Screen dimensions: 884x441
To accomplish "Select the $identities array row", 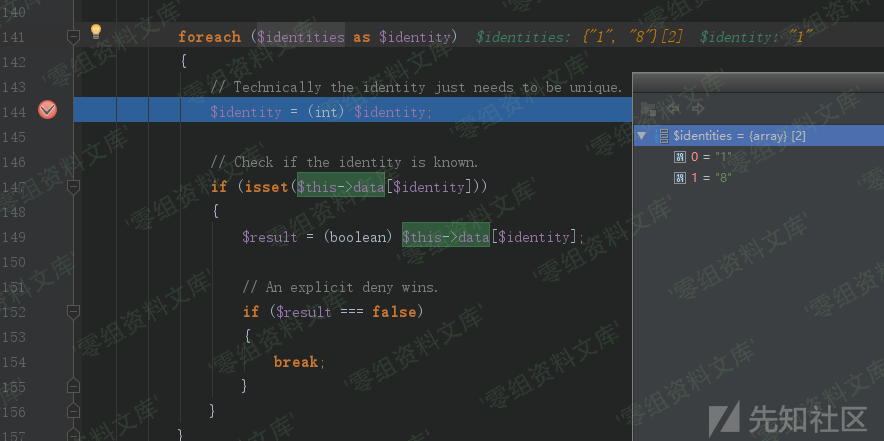I will [740, 135].
